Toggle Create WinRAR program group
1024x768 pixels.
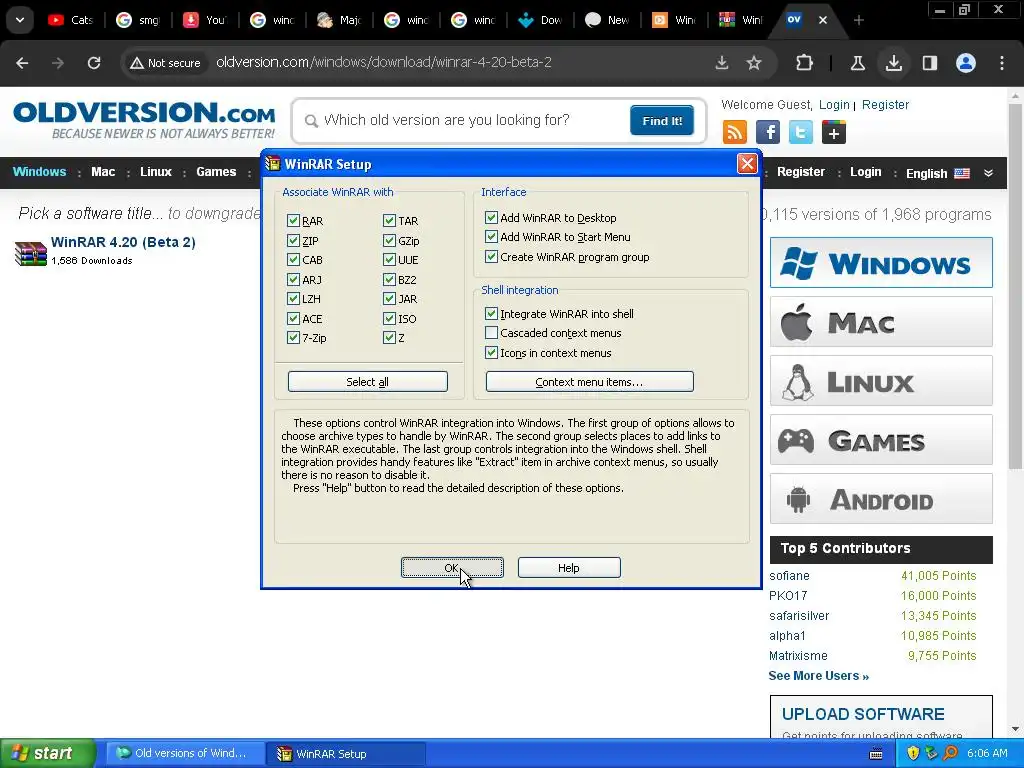pos(491,257)
